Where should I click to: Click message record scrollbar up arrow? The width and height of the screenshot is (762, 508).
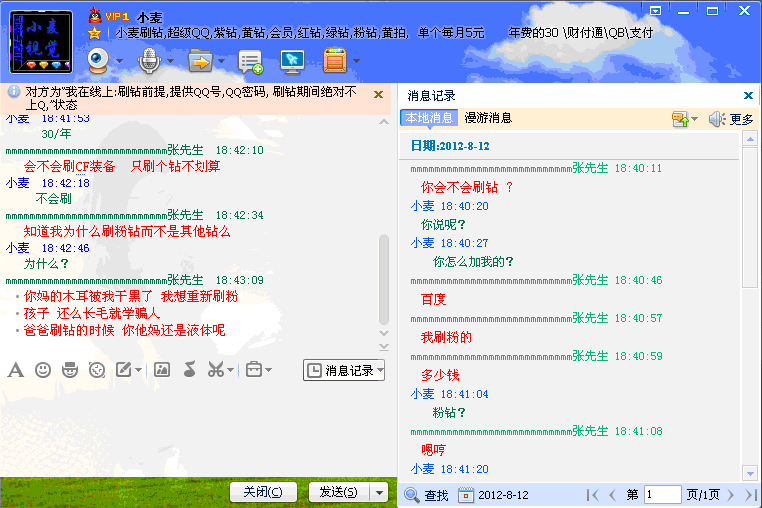[750, 139]
